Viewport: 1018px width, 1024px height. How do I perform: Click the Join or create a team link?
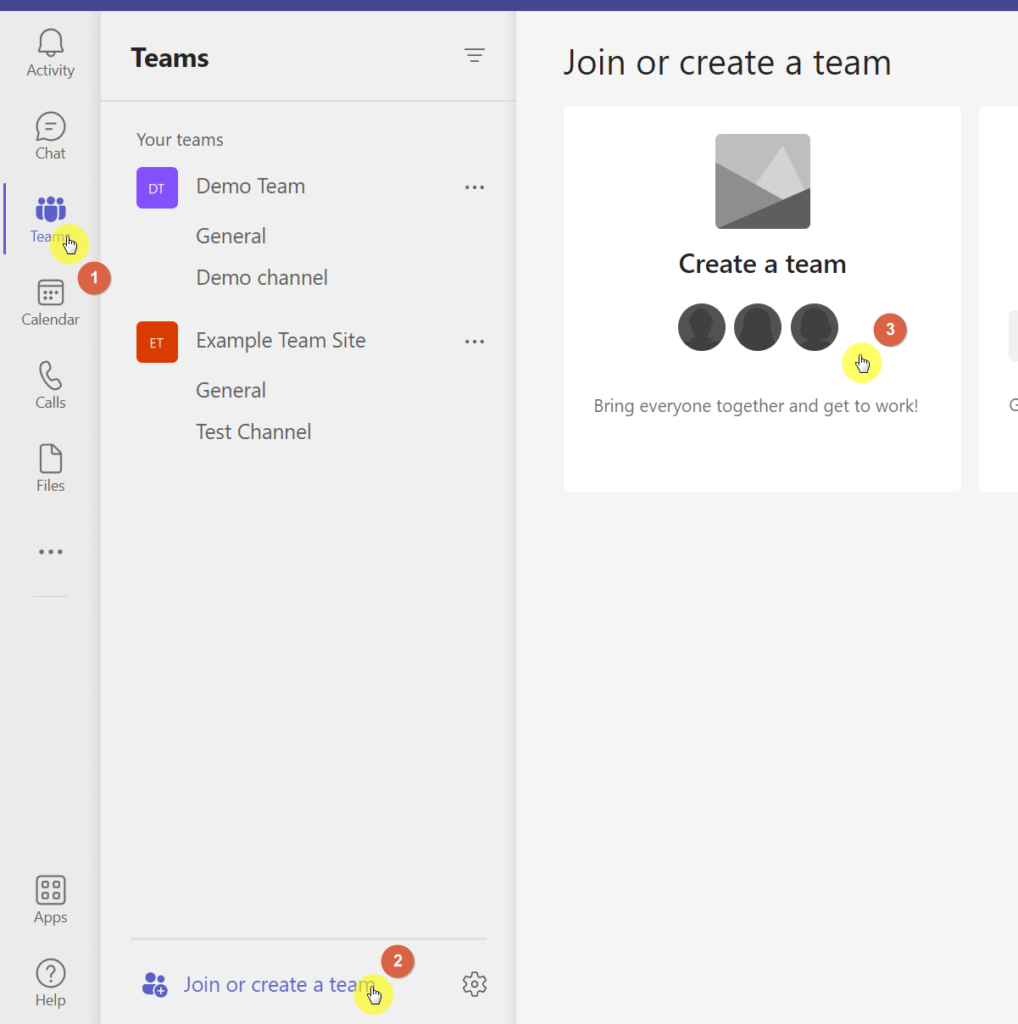(x=279, y=984)
